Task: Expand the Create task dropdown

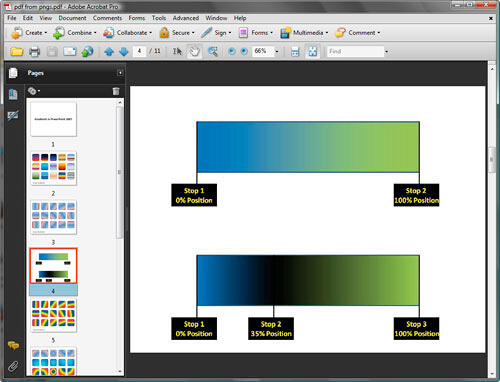Action: 46,33
